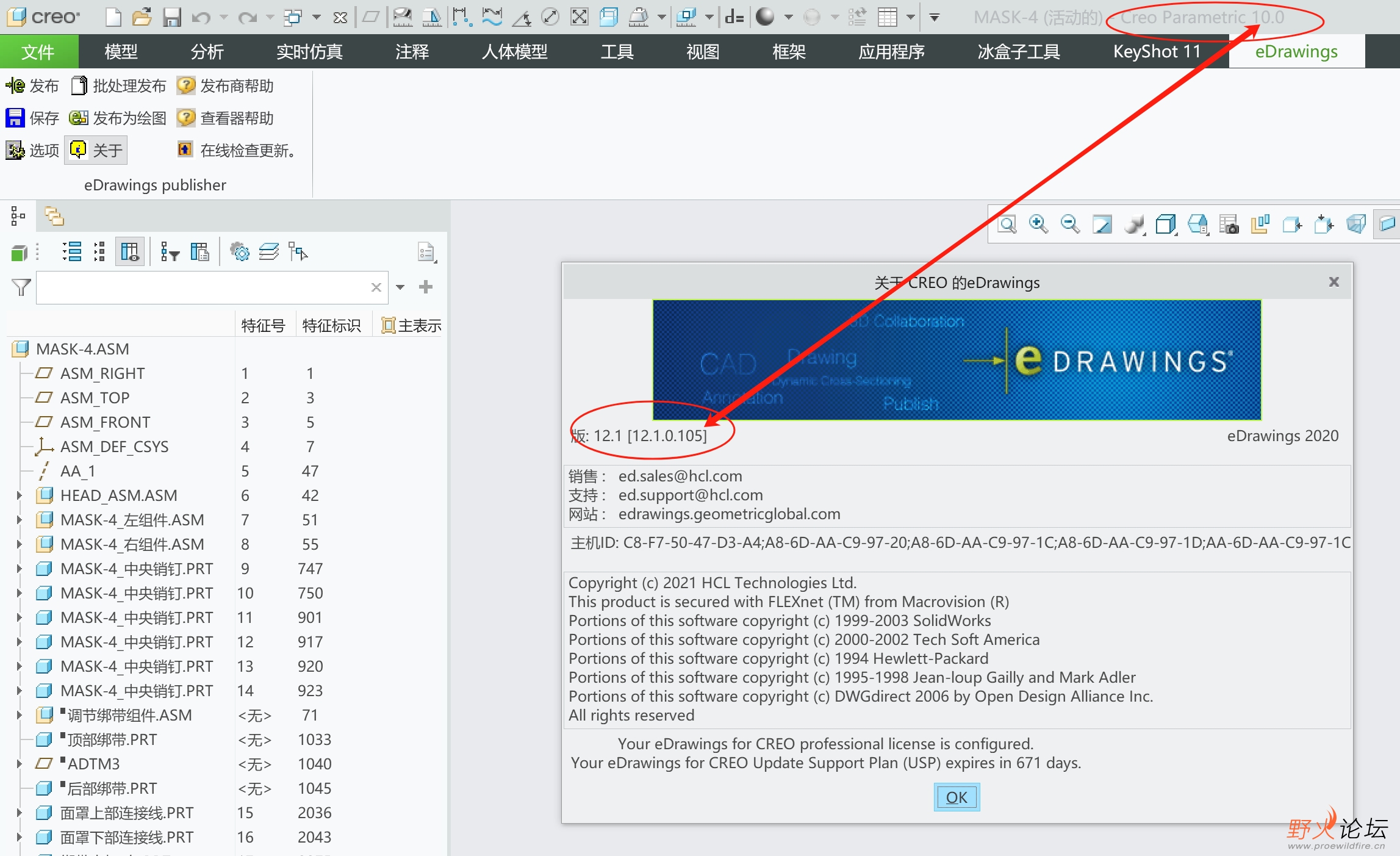Switch to the 冰盒子工具 tab
1400x856 pixels.
pyautogui.click(x=1018, y=51)
